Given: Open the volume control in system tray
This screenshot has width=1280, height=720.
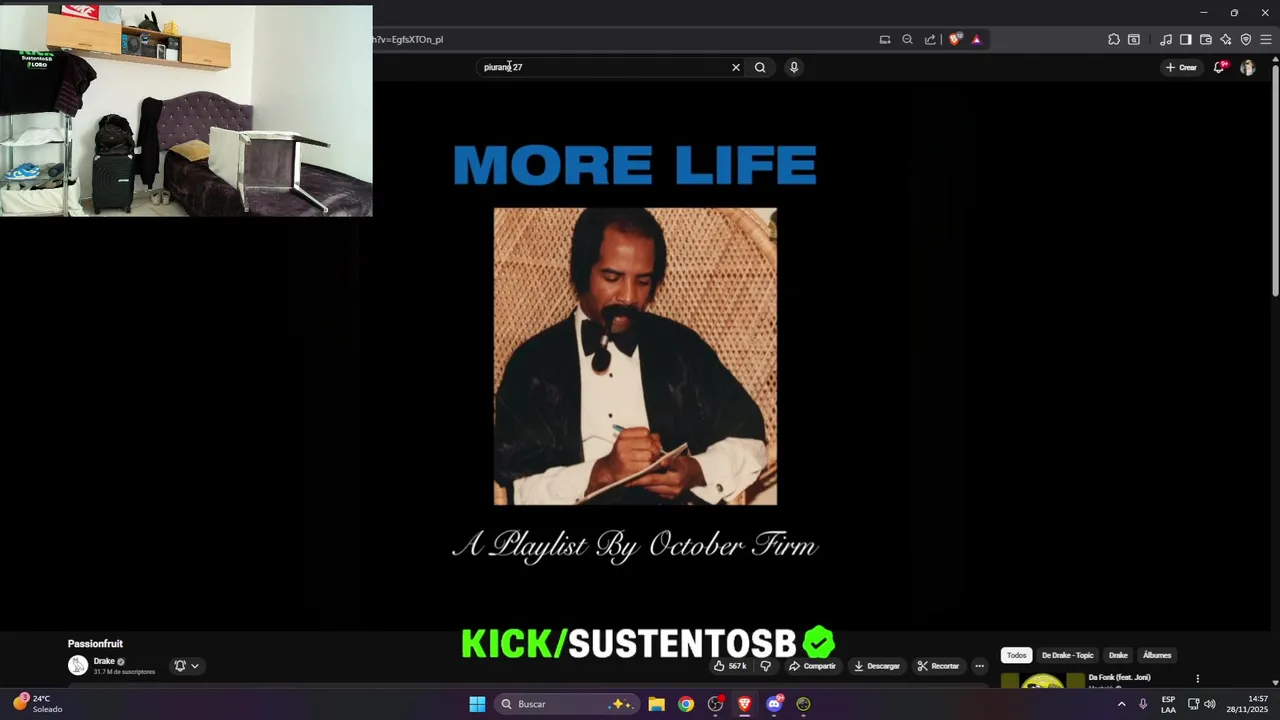Looking at the screenshot, I should pyautogui.click(x=1210, y=704).
